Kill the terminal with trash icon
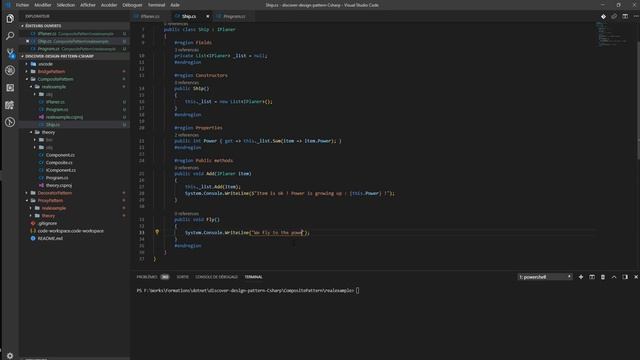Screen dimensions: 640x360 coord(603,277)
